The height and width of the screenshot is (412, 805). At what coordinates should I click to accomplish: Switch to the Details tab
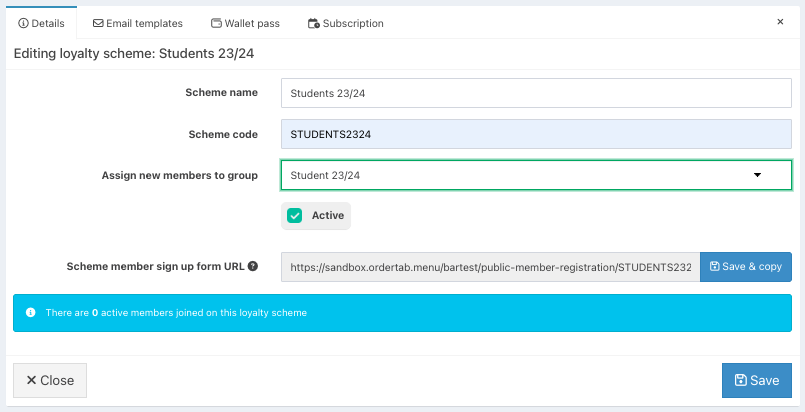pyautogui.click(x=41, y=23)
